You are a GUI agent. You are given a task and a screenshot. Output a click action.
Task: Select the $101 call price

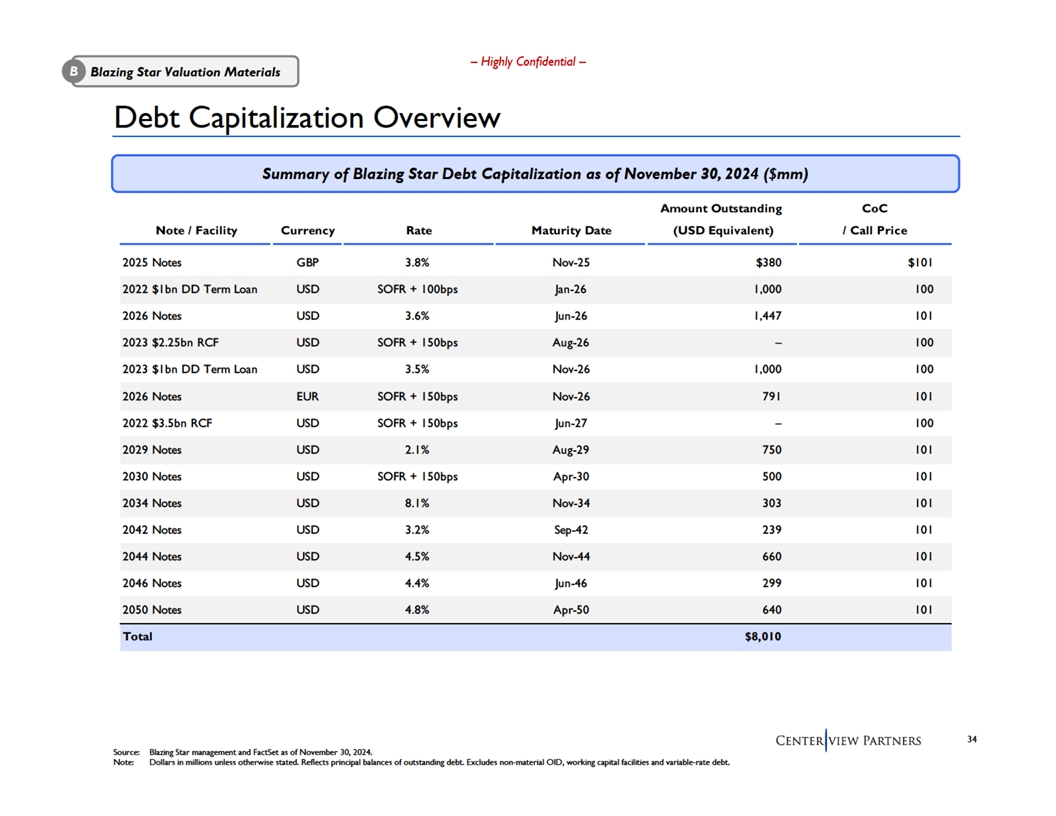coord(921,263)
